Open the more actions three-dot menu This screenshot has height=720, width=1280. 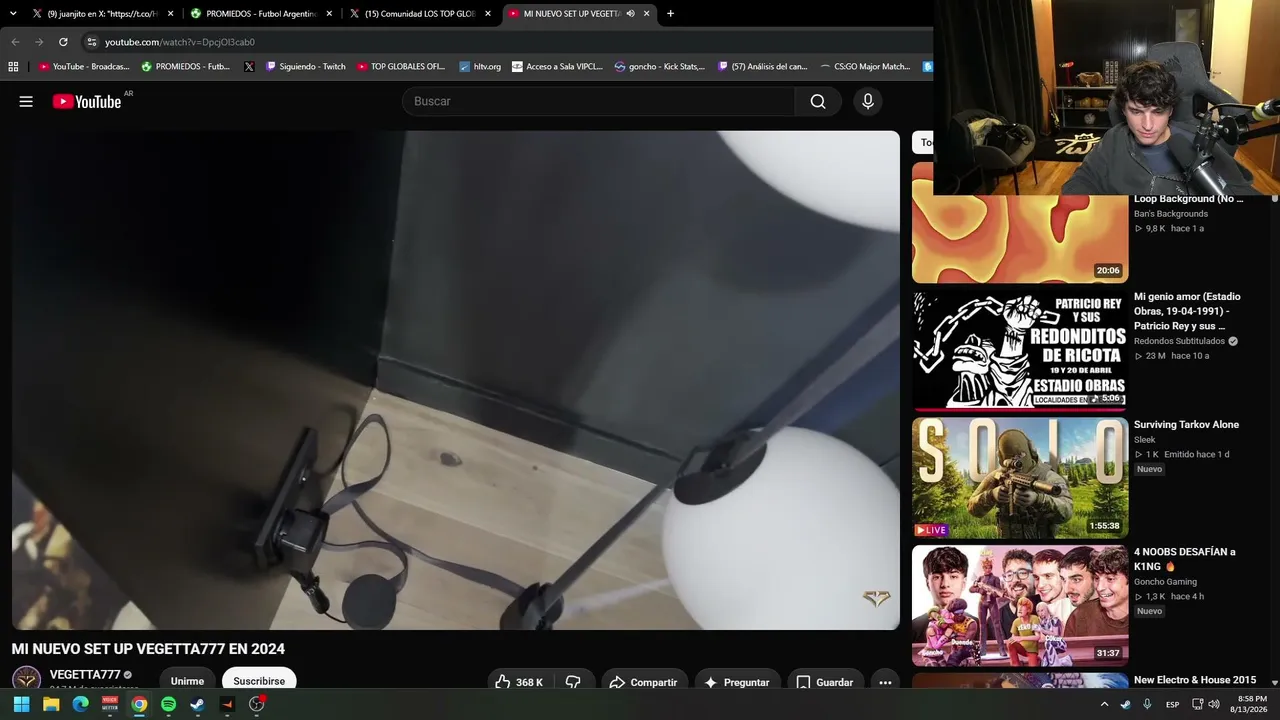tap(885, 682)
